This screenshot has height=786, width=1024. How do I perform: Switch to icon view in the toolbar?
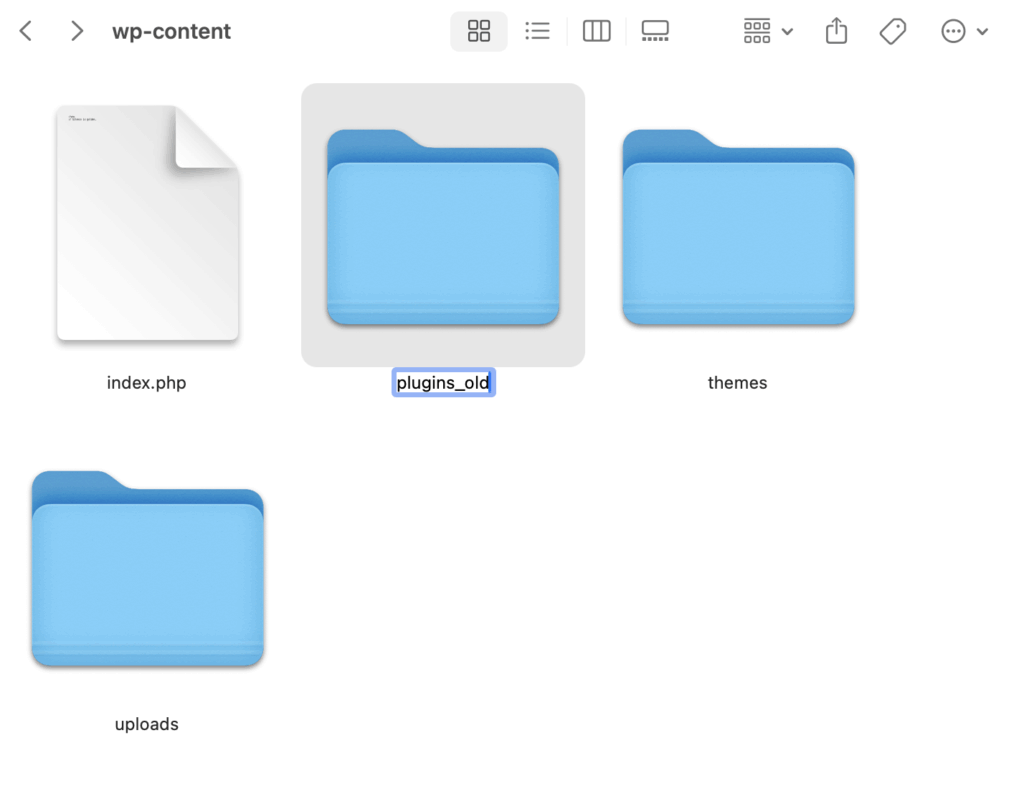coord(478,31)
